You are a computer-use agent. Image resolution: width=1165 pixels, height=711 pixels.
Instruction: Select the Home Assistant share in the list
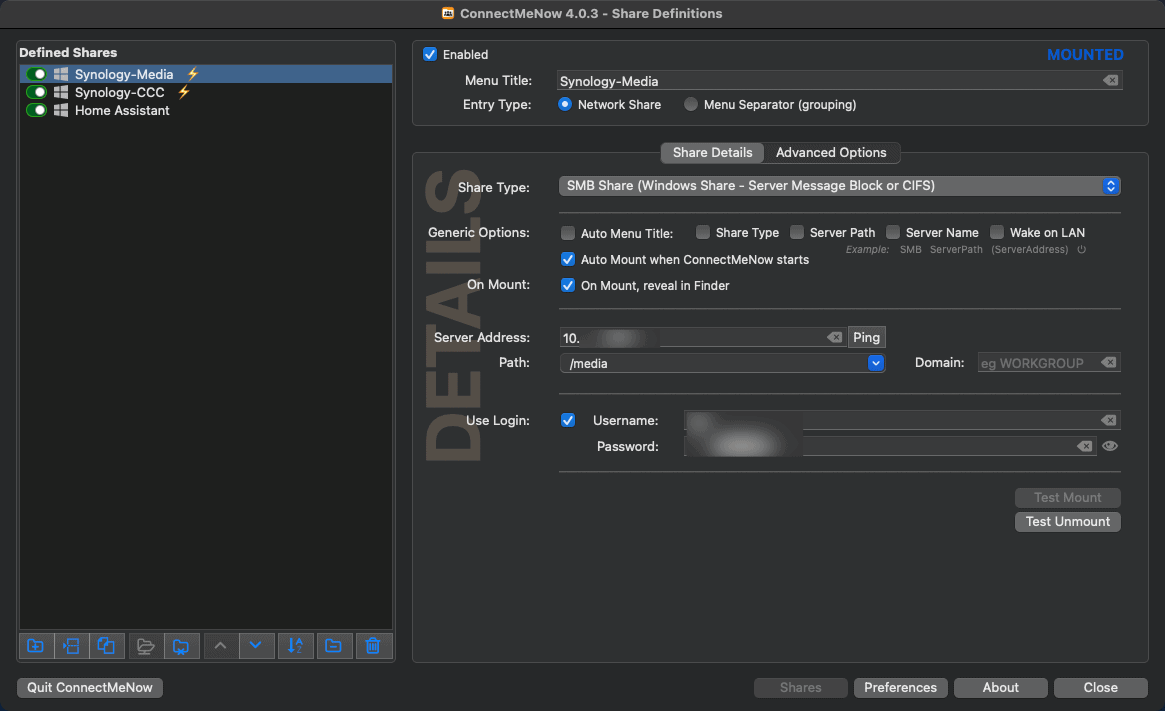(206, 110)
